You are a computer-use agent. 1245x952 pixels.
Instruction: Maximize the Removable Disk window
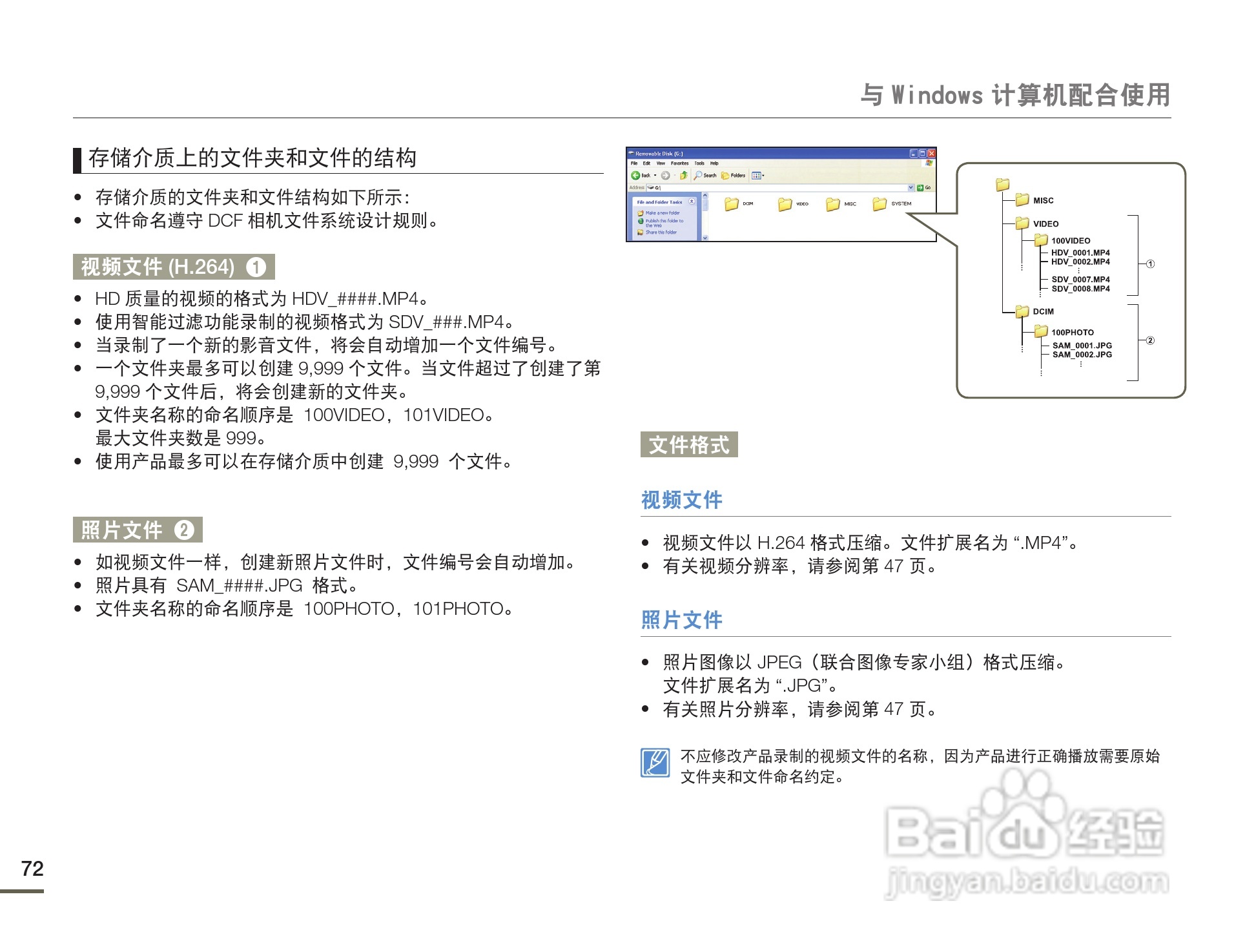coord(923,154)
